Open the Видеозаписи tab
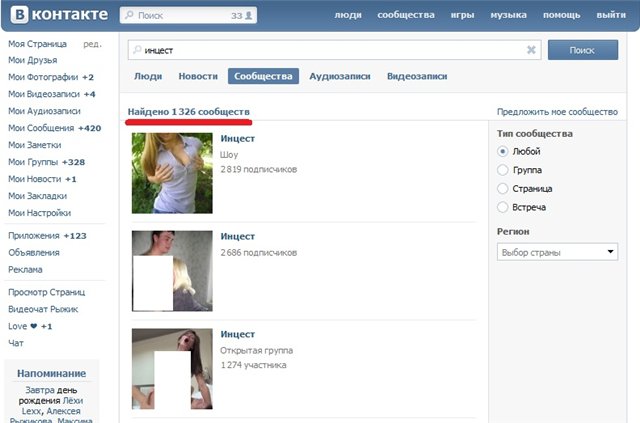Viewport: 640px width, 423px height. coord(416,76)
